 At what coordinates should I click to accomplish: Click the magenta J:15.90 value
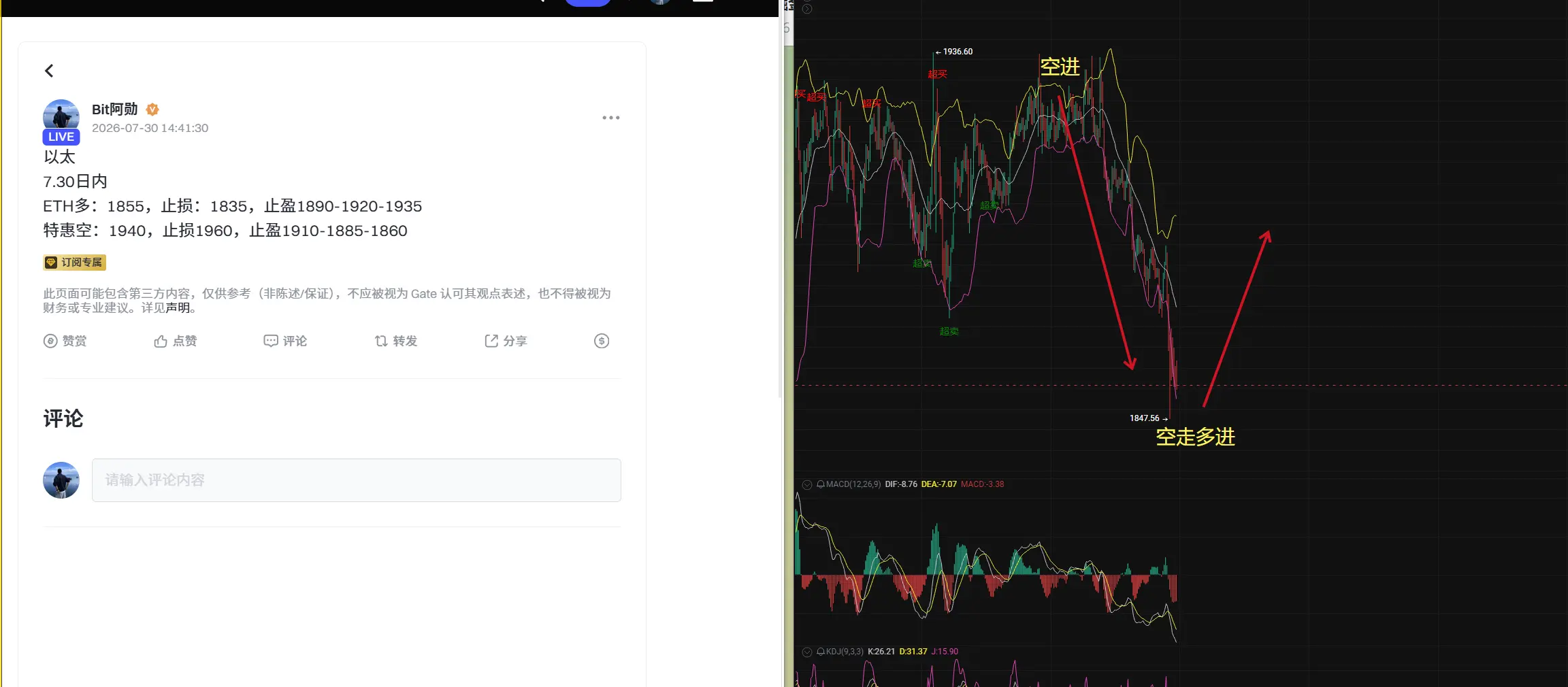coord(945,652)
